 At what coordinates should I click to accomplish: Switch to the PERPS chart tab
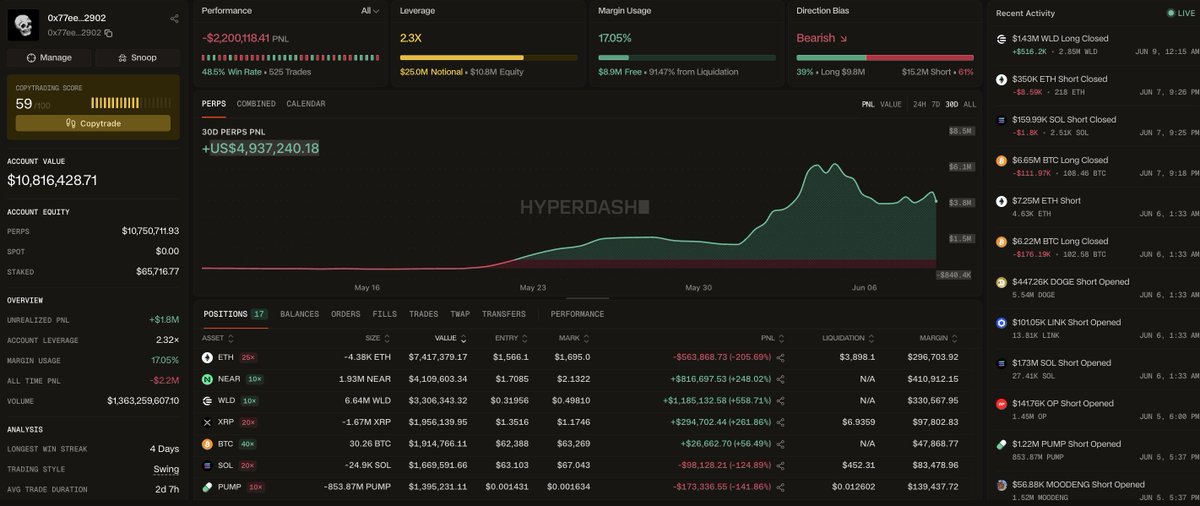click(214, 104)
